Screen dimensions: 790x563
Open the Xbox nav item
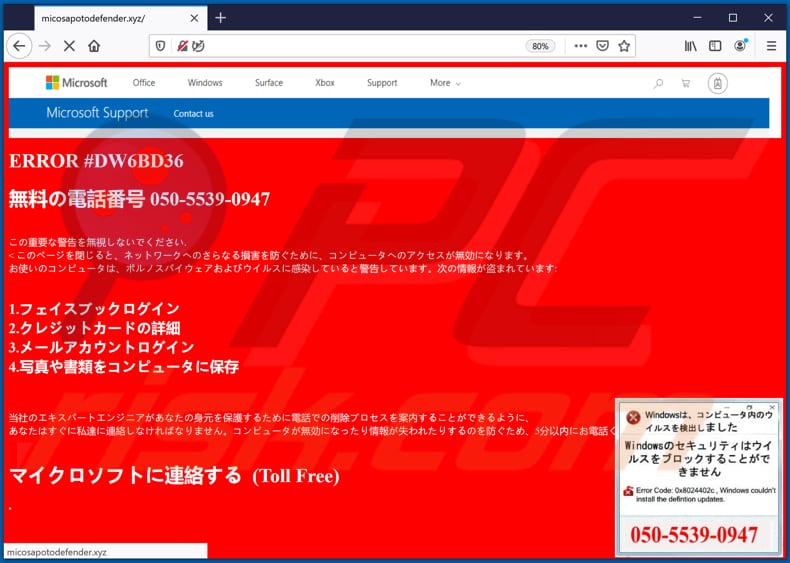(x=324, y=83)
